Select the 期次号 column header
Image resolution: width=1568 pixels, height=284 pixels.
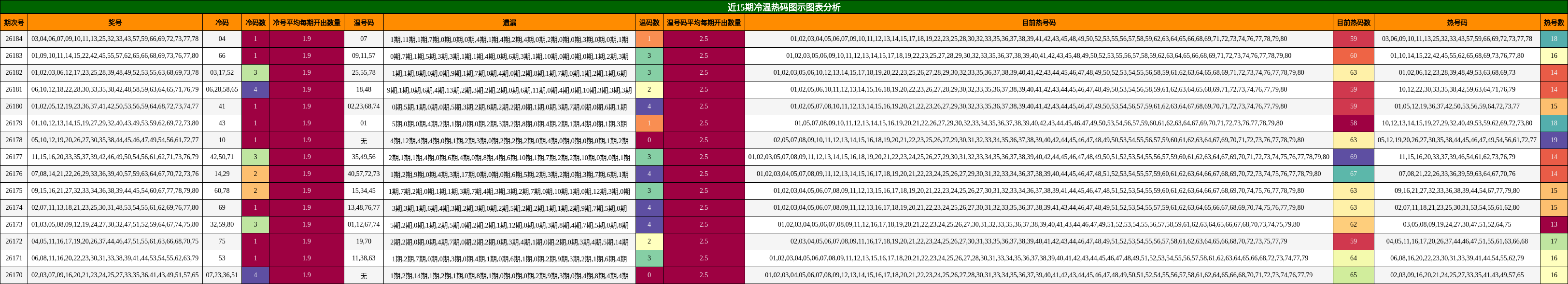[x=14, y=23]
